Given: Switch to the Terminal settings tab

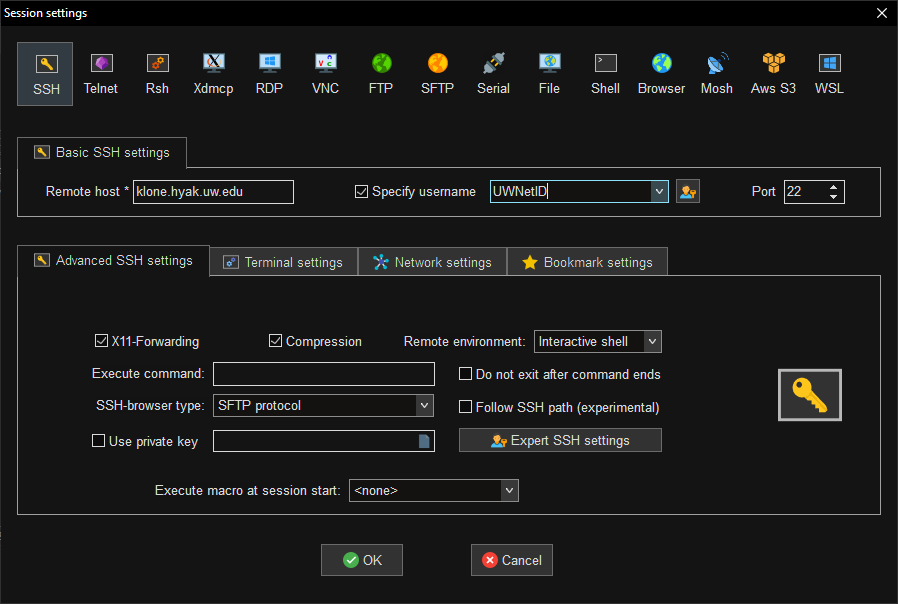Looking at the screenshot, I should coord(283,262).
